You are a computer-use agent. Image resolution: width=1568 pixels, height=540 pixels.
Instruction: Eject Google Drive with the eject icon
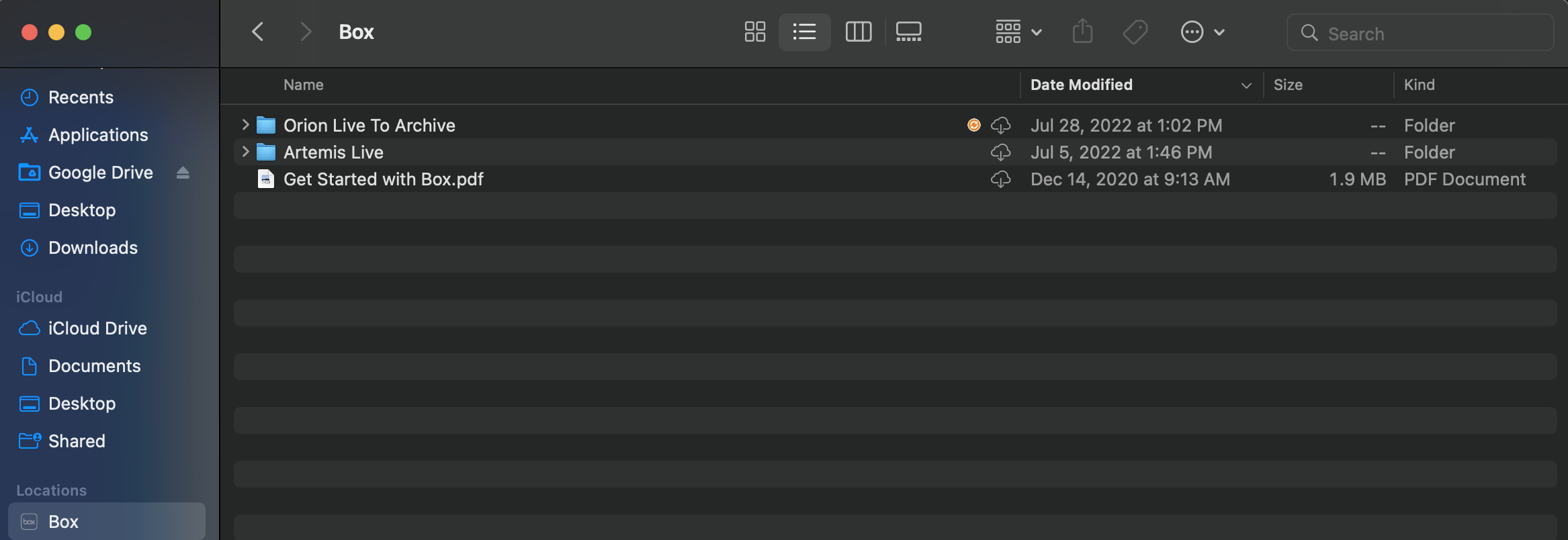pos(183,173)
